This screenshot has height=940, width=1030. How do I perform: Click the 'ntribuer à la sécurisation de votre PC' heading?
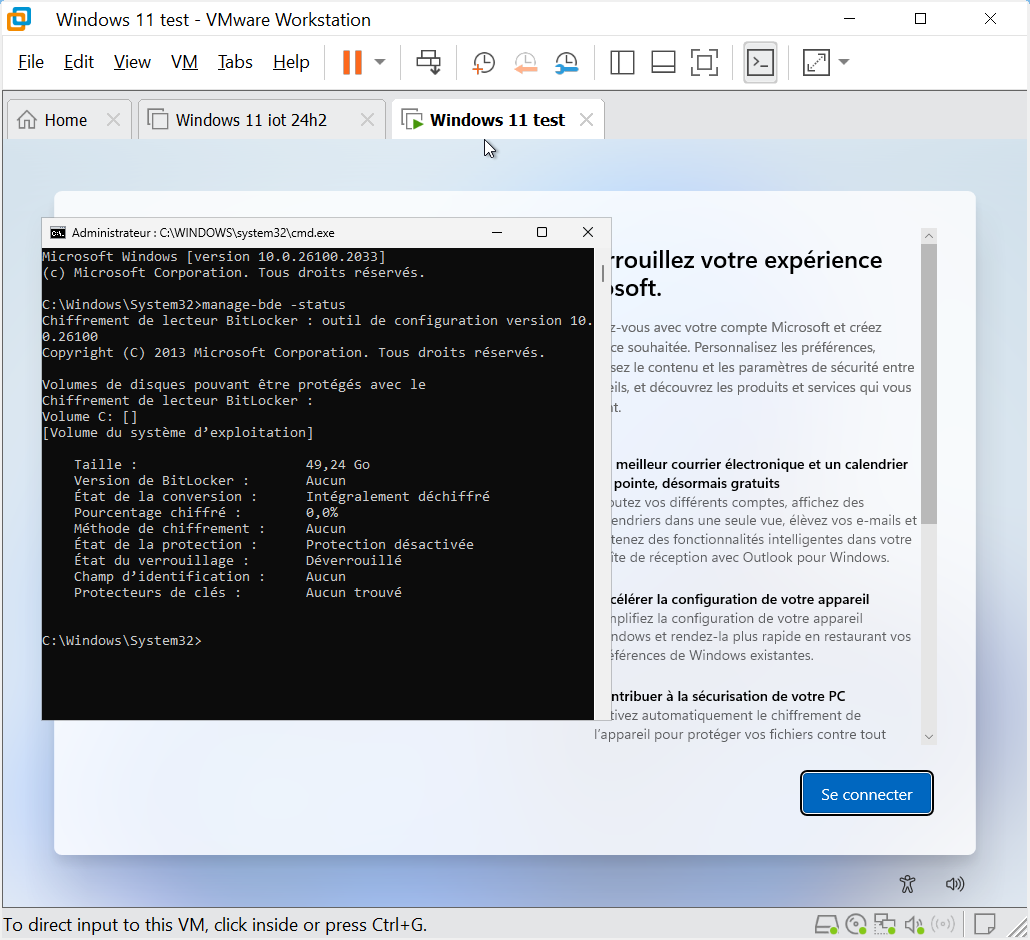728,696
